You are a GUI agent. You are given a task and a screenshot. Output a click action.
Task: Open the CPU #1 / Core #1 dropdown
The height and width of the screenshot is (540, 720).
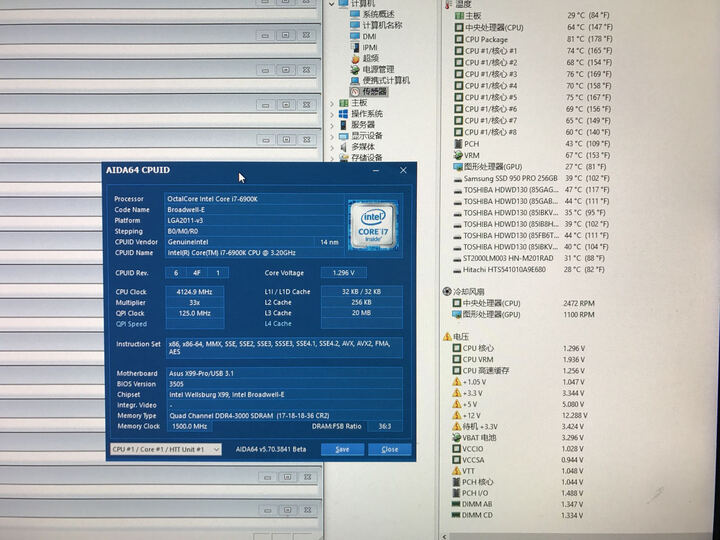point(166,449)
